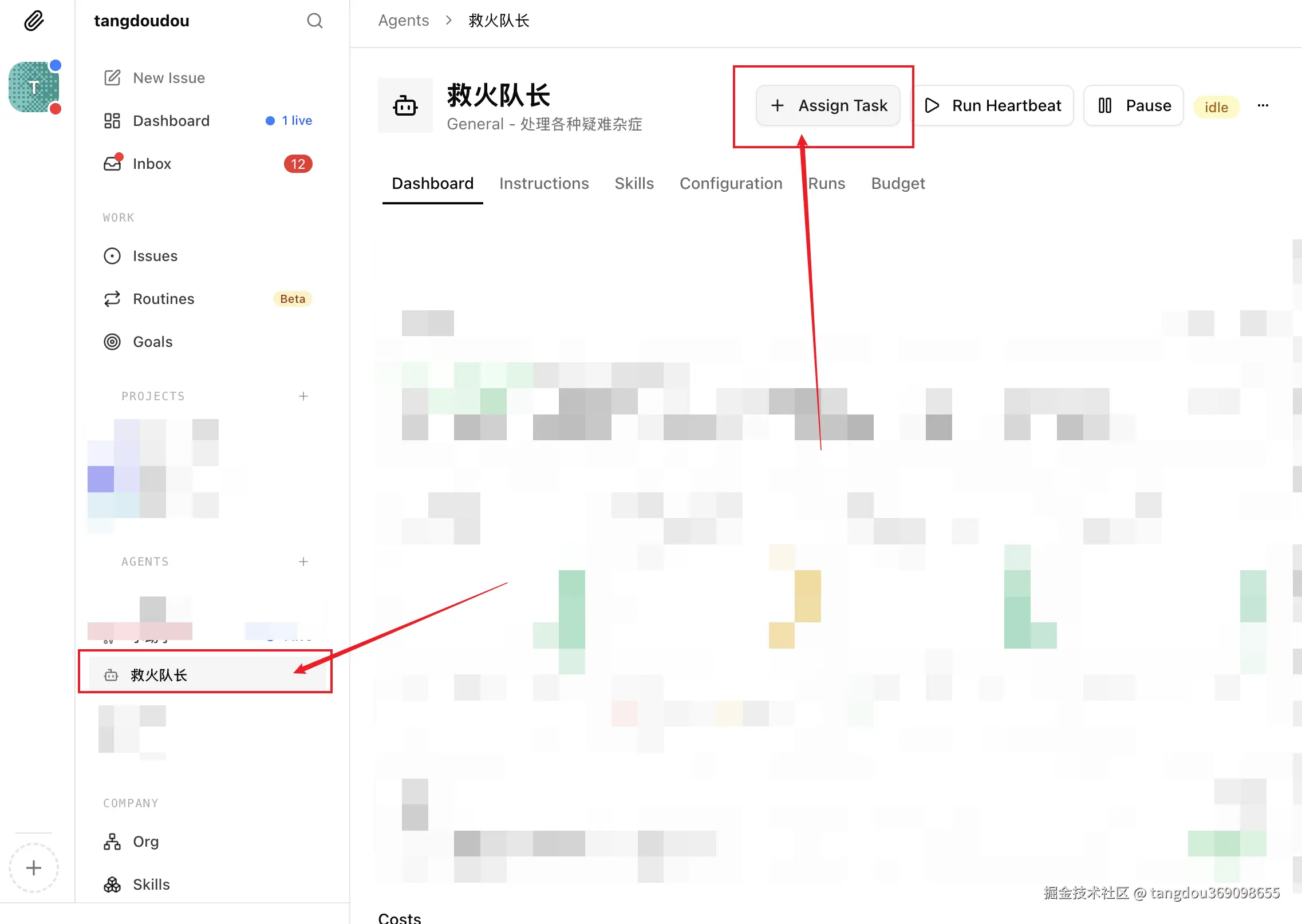This screenshot has height=924, width=1302.
Task: Open the Inbox with 12 unread
Action: tap(152, 164)
